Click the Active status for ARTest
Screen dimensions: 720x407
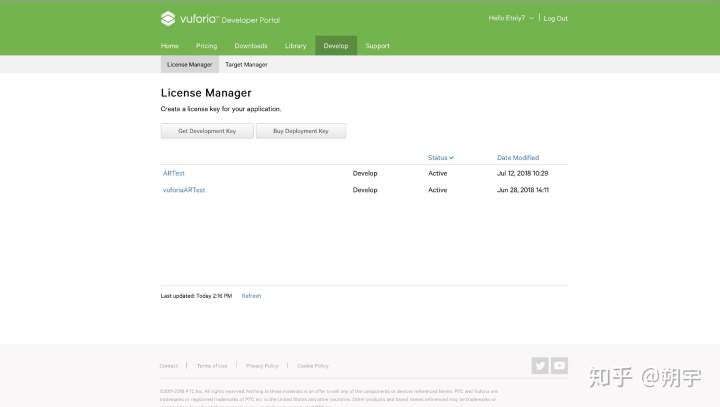tap(438, 173)
